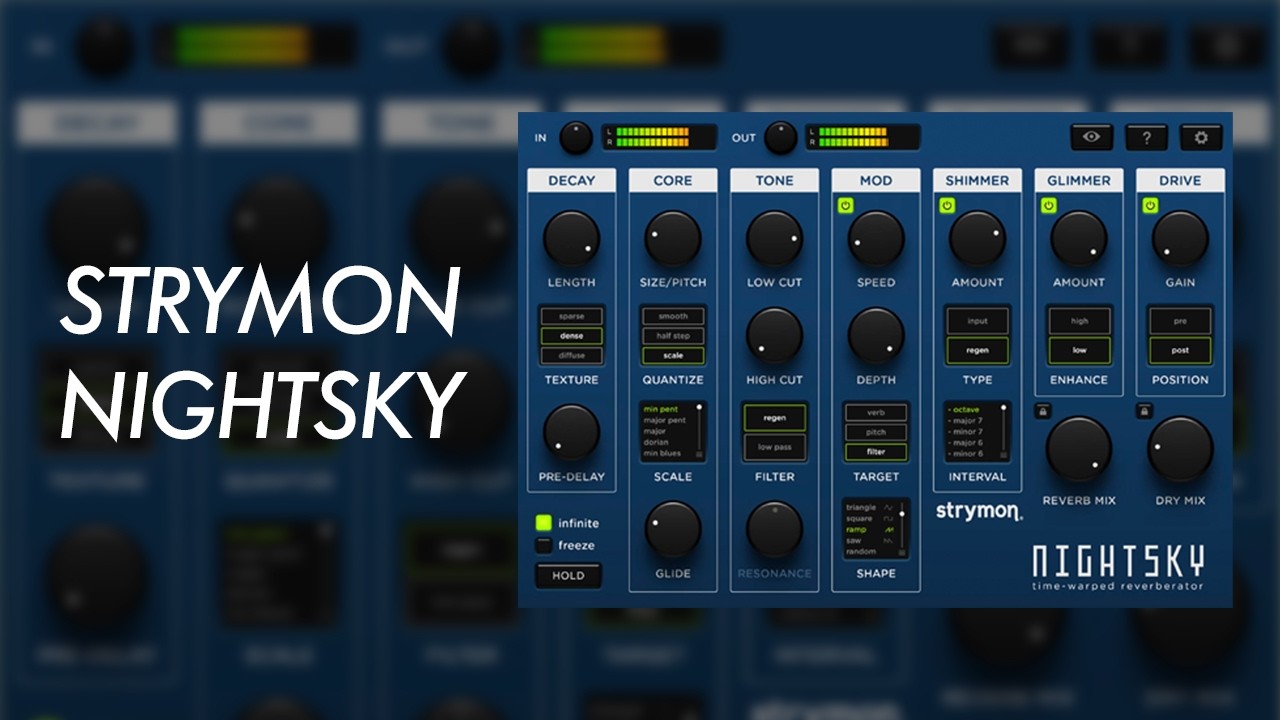The width and height of the screenshot is (1280, 720).
Task: Select major pent in scale list
Action: (665, 421)
